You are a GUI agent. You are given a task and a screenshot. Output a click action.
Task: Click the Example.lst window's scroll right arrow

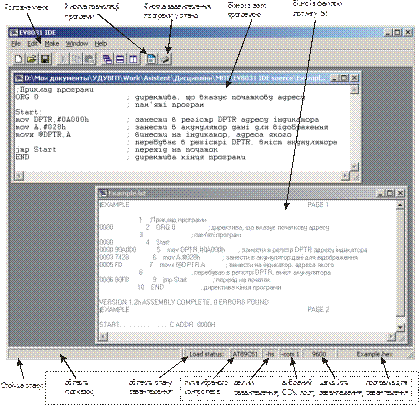point(392,337)
